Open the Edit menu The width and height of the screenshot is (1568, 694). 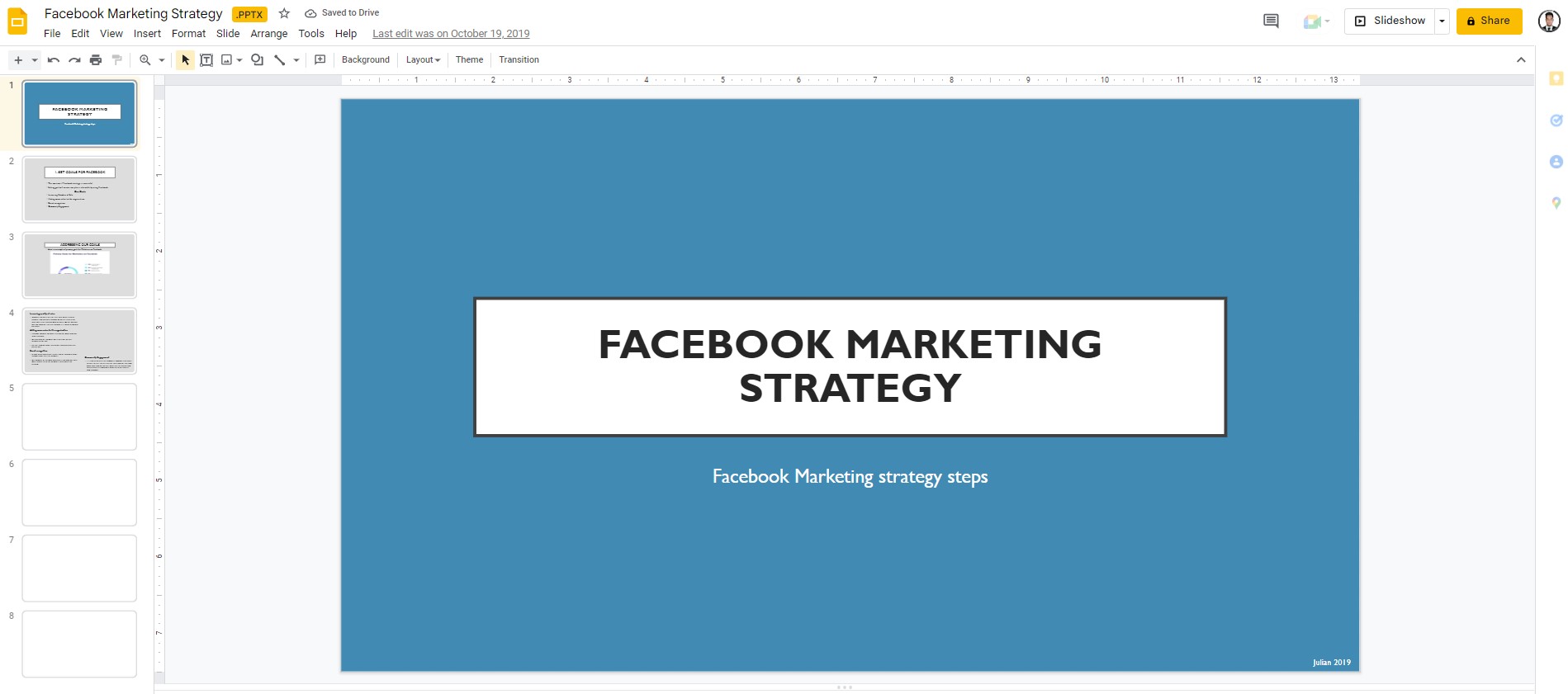(x=80, y=34)
